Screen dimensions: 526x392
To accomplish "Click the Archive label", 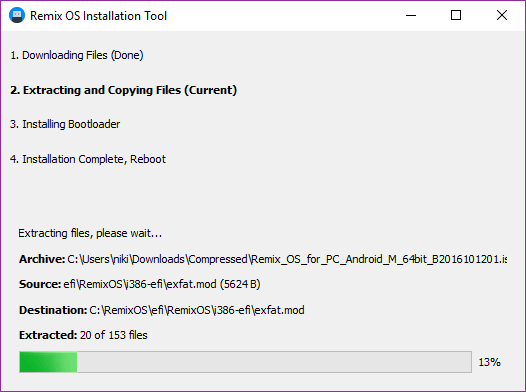I will pos(42,259).
